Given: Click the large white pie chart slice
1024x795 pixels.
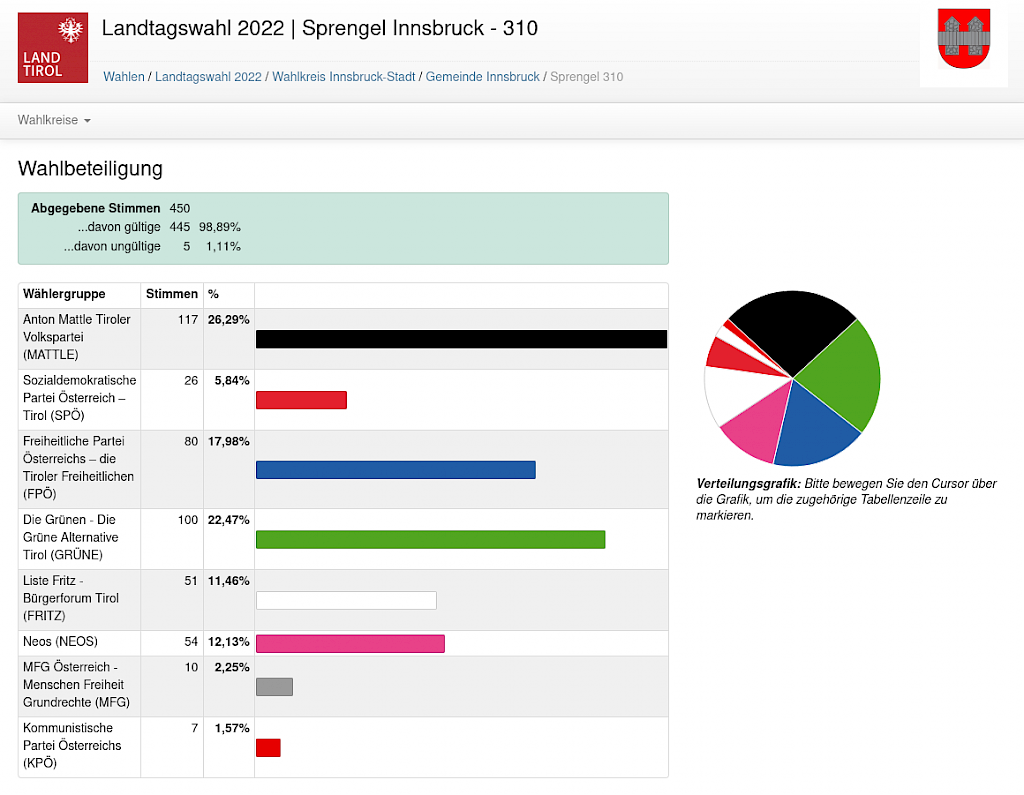Looking at the screenshot, I should (735, 394).
